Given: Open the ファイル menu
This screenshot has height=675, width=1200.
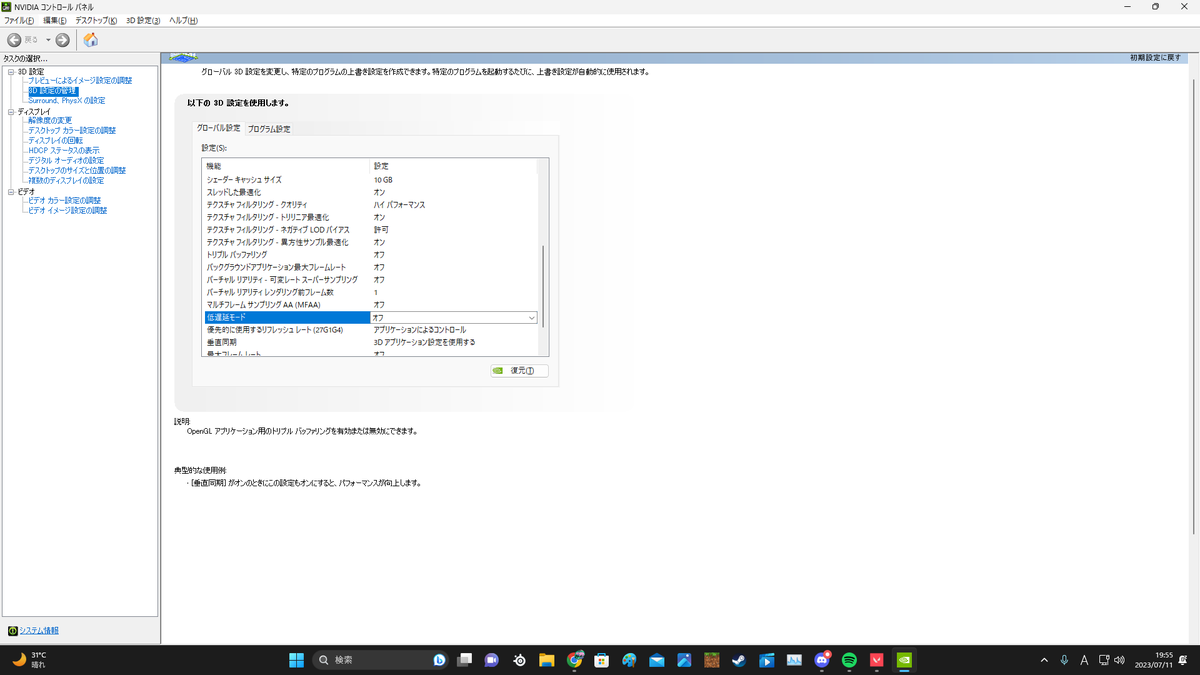Looking at the screenshot, I should (x=19, y=20).
